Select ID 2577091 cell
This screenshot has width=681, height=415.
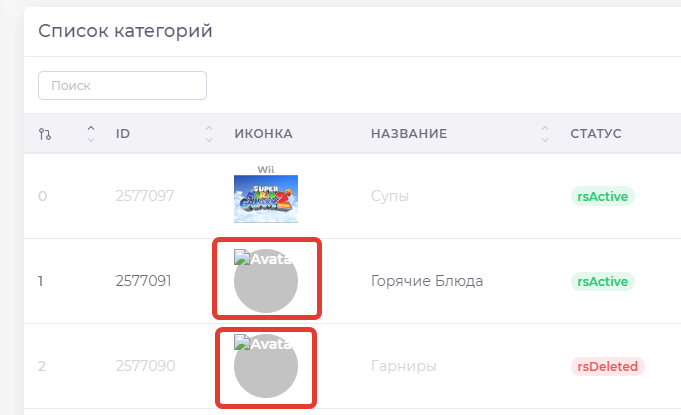144,281
